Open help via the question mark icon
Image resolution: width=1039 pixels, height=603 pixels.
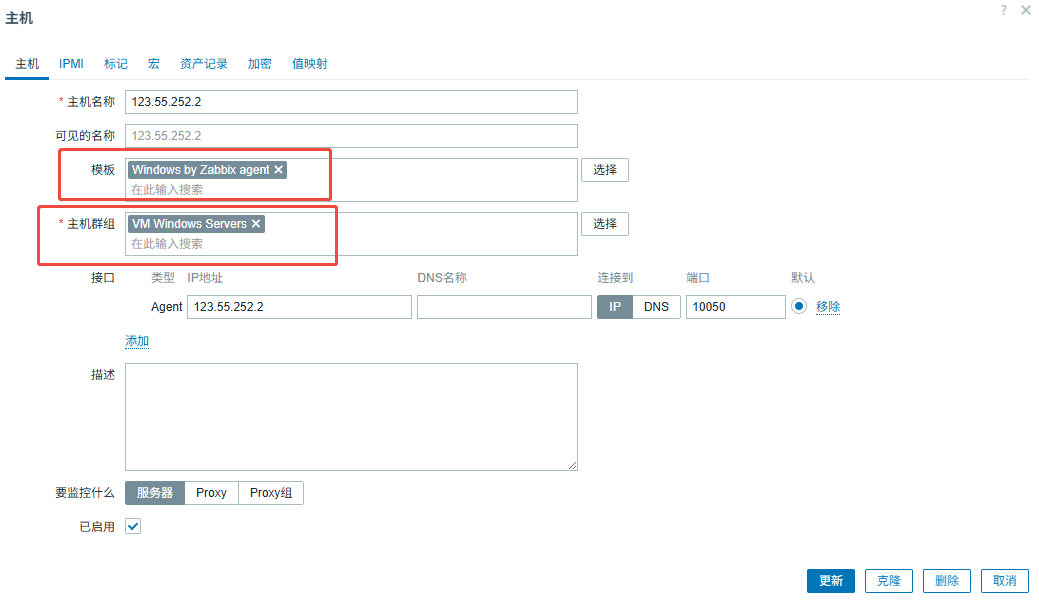coord(1003,10)
